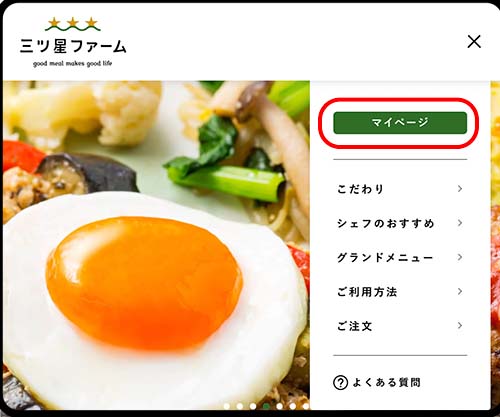Click the arrow next to グランドメニュー
Image resolution: width=500 pixels, height=417 pixels.
[x=460, y=257]
